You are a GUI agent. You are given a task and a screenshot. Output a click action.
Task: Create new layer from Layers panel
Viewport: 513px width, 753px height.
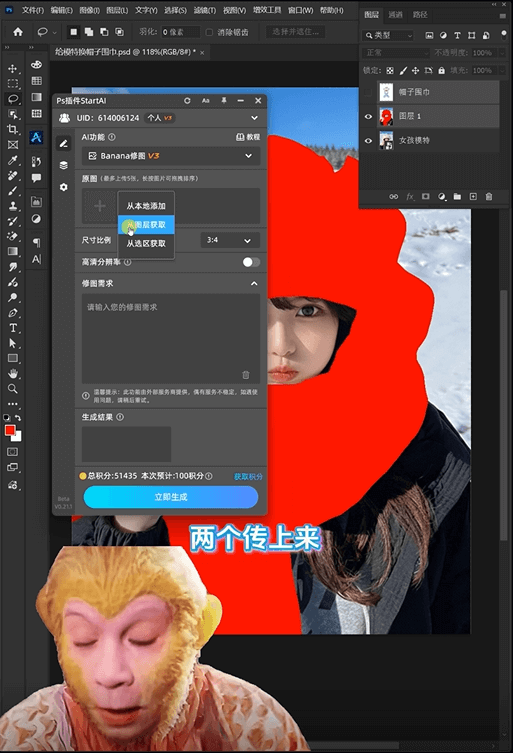point(473,196)
